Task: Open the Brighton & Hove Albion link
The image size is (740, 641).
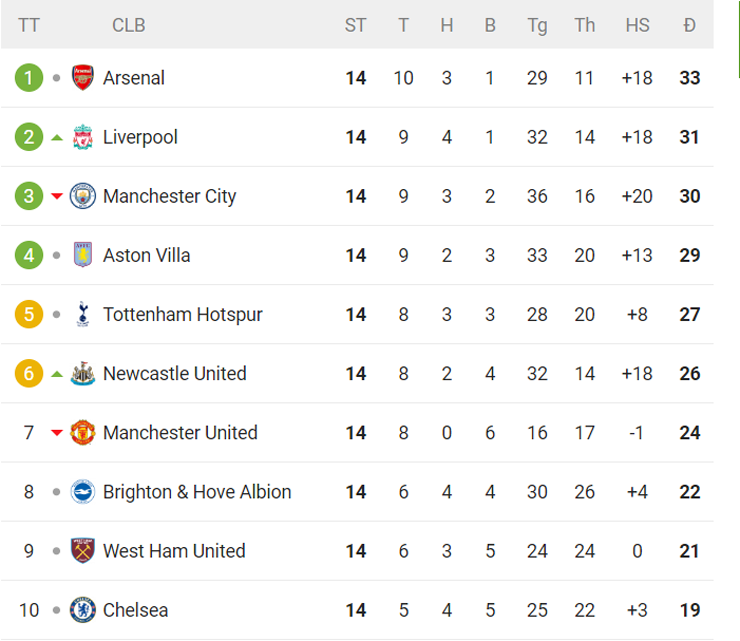Action: tap(197, 492)
